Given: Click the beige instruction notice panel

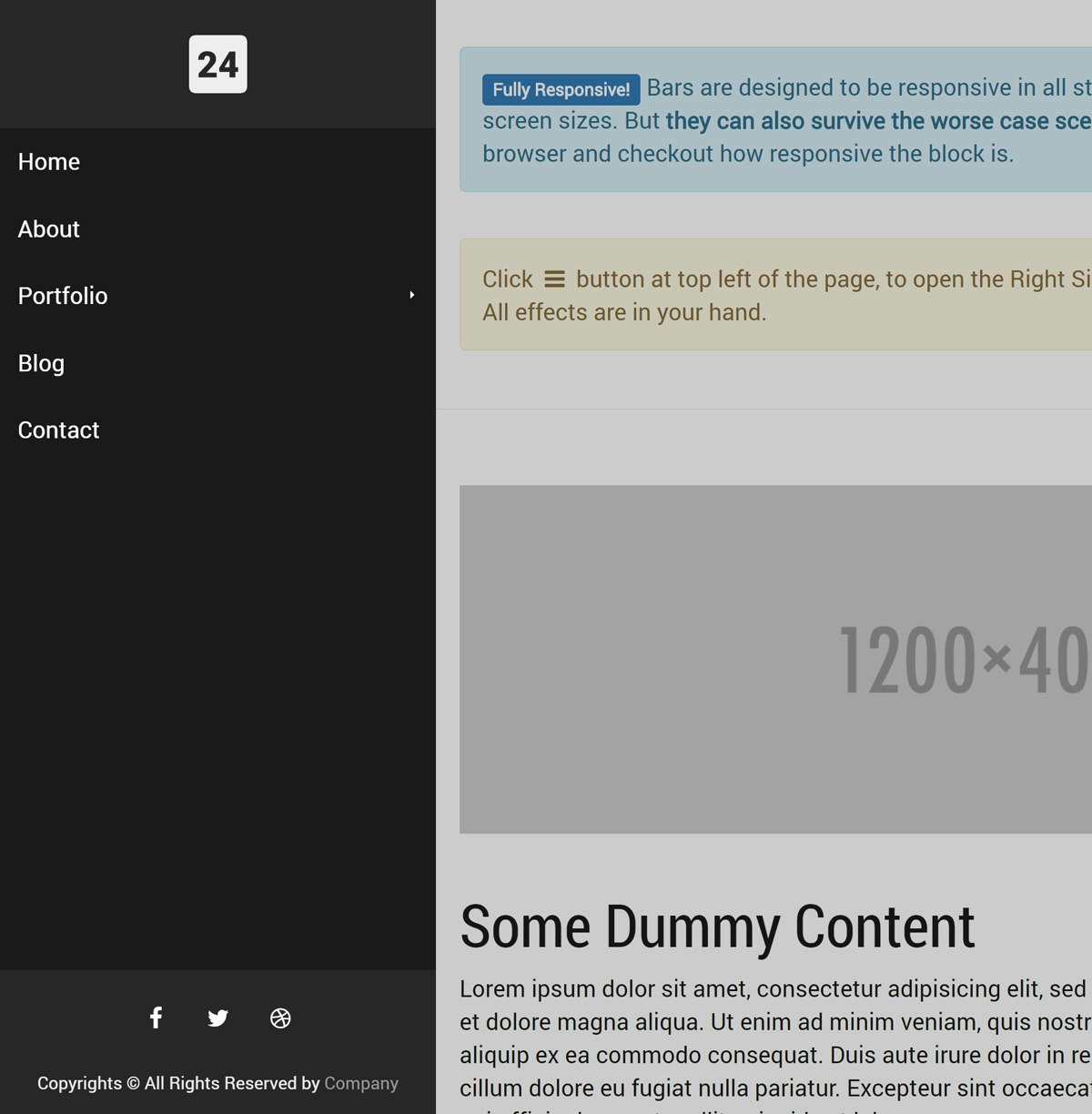Looking at the screenshot, I should (x=773, y=293).
